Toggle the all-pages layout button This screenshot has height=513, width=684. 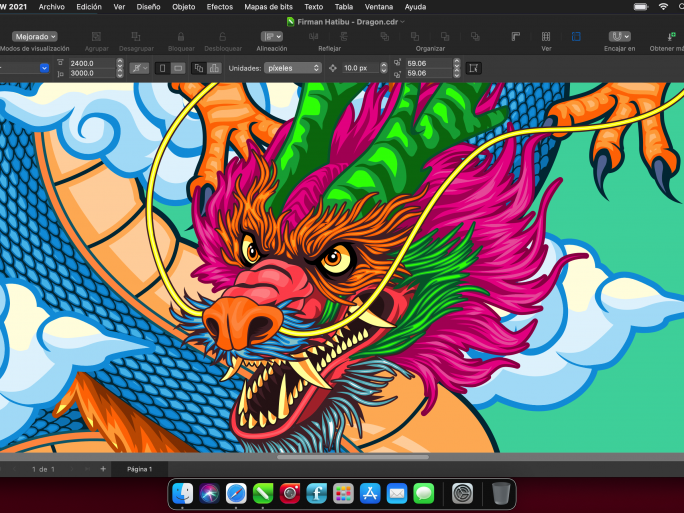(199, 68)
